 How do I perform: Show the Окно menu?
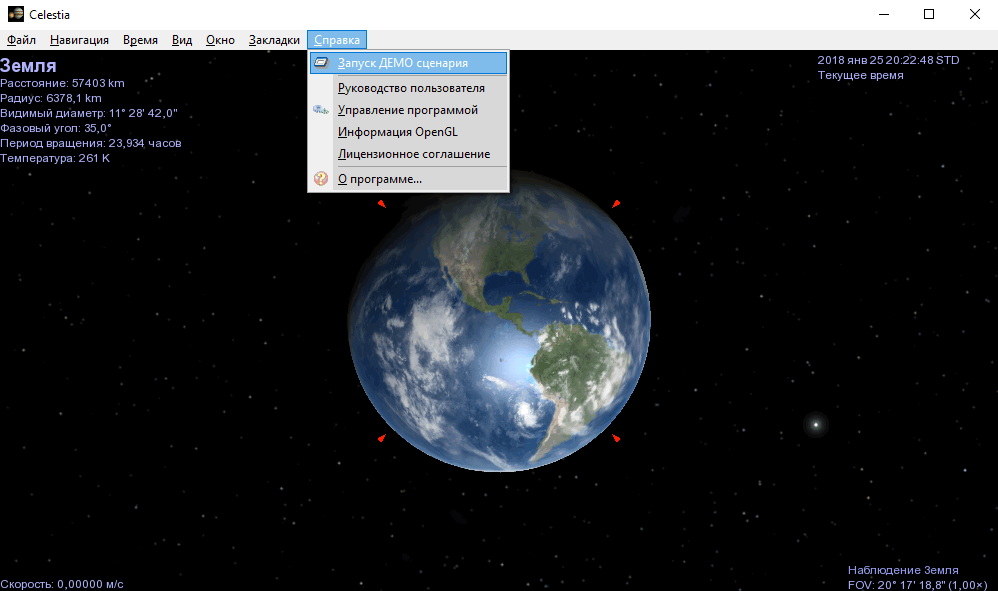(220, 40)
